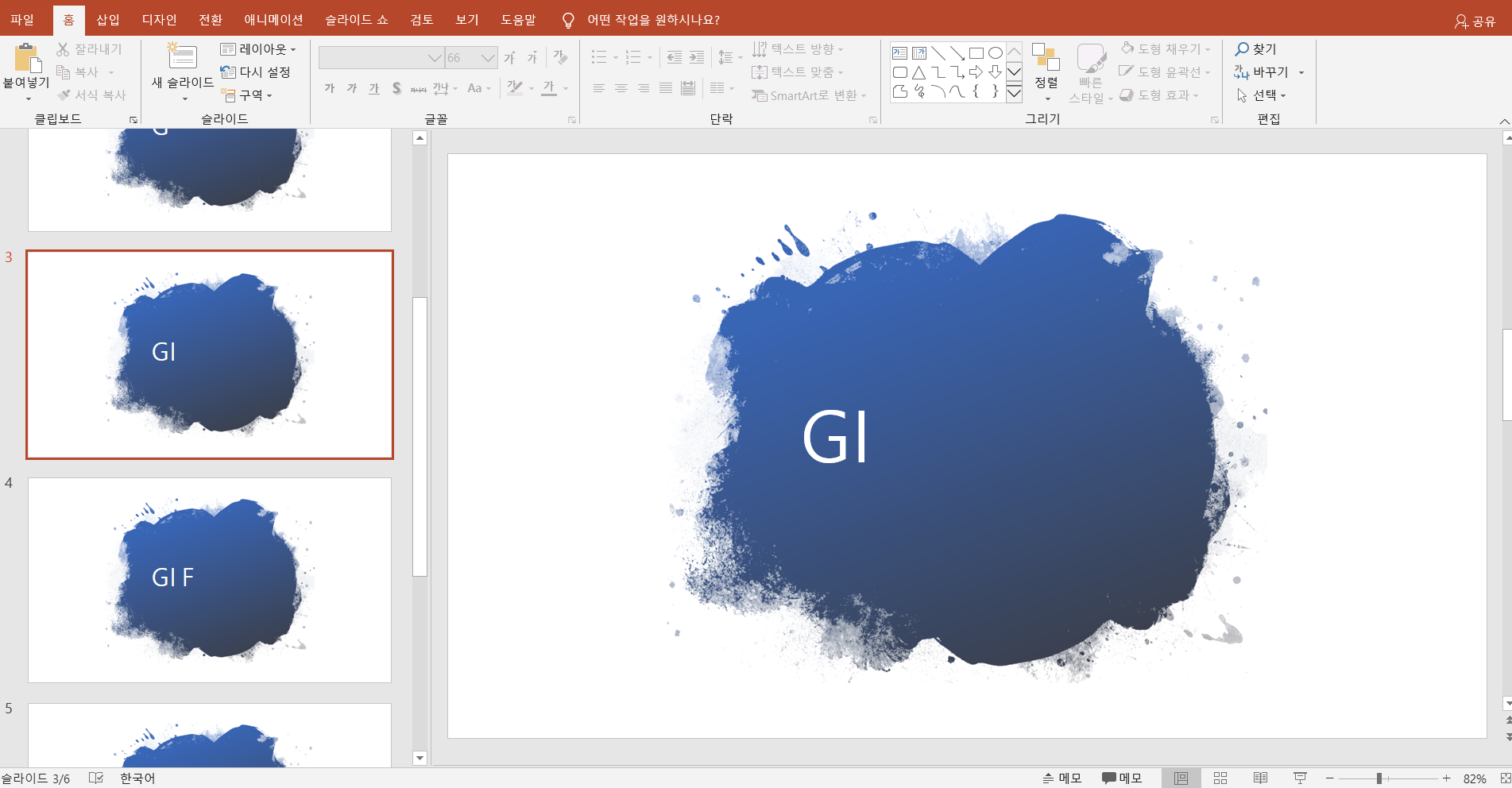Toggle comments (메모) speech bubble button

point(1121,778)
